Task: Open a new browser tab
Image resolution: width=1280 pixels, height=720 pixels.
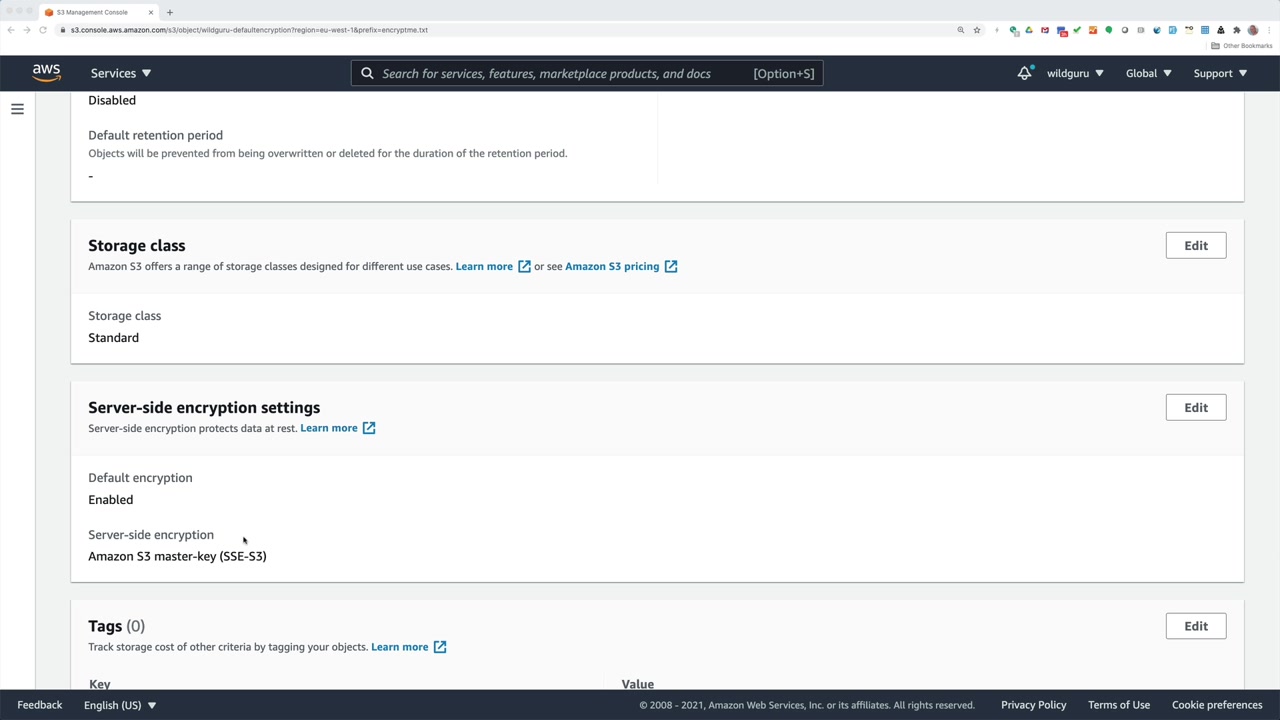Action: [x=170, y=12]
